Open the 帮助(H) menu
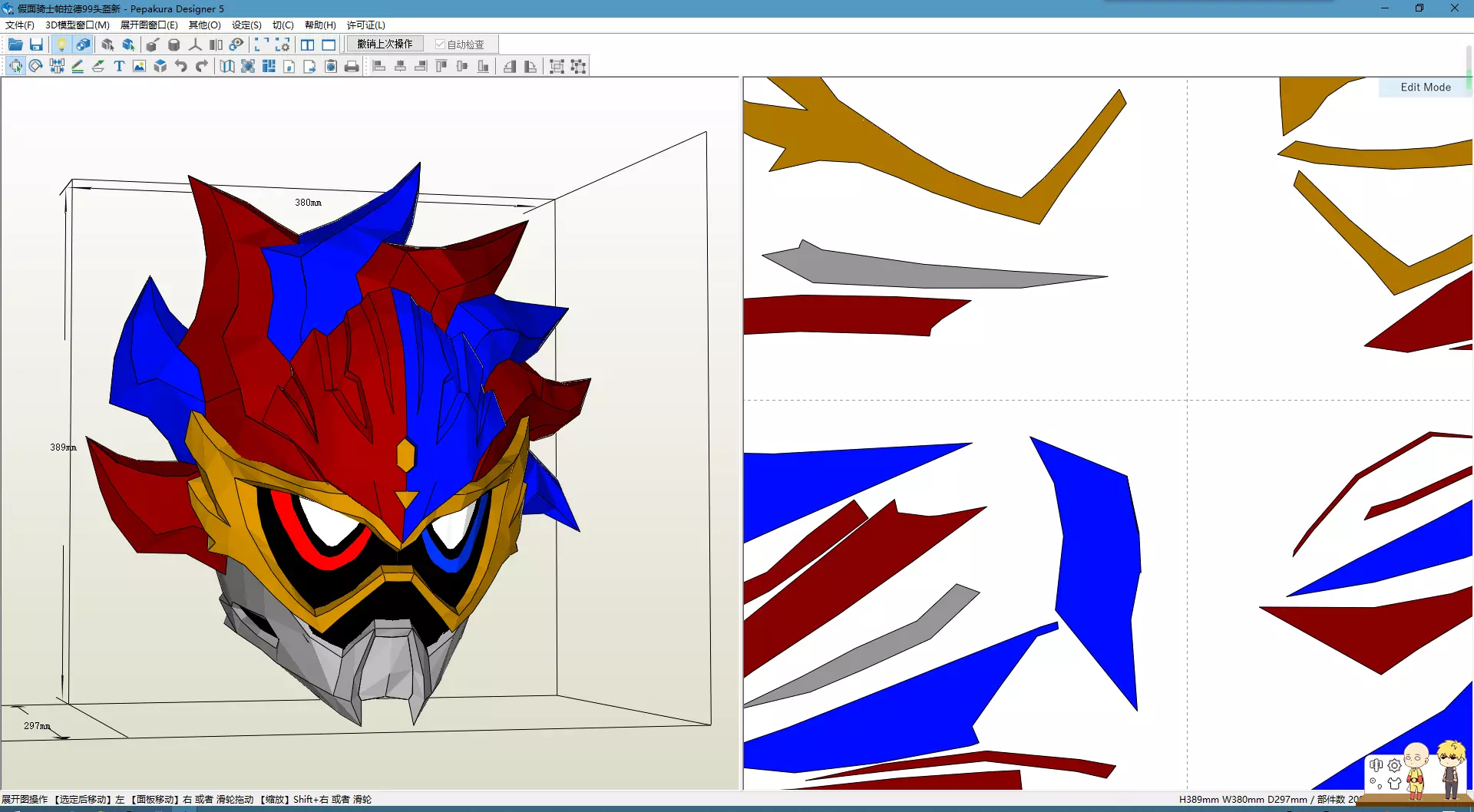 [x=320, y=25]
